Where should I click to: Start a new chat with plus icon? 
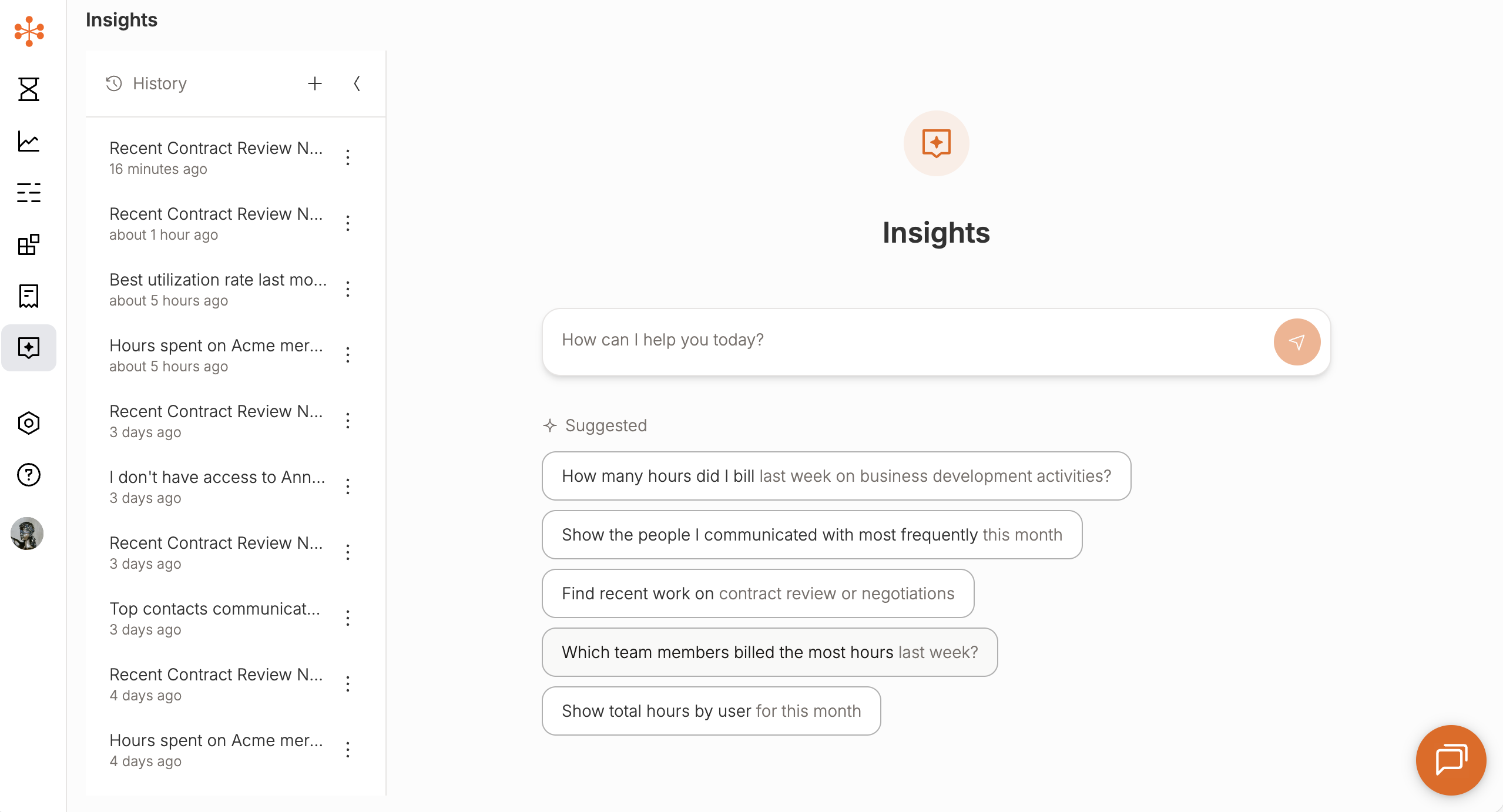315,83
